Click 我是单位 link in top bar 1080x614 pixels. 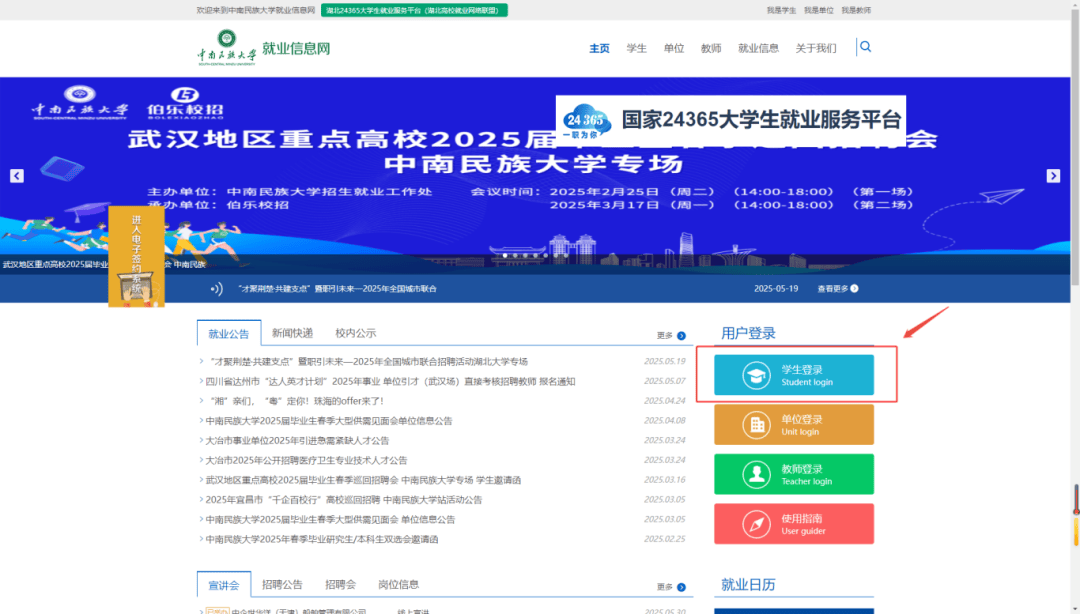[818, 10]
